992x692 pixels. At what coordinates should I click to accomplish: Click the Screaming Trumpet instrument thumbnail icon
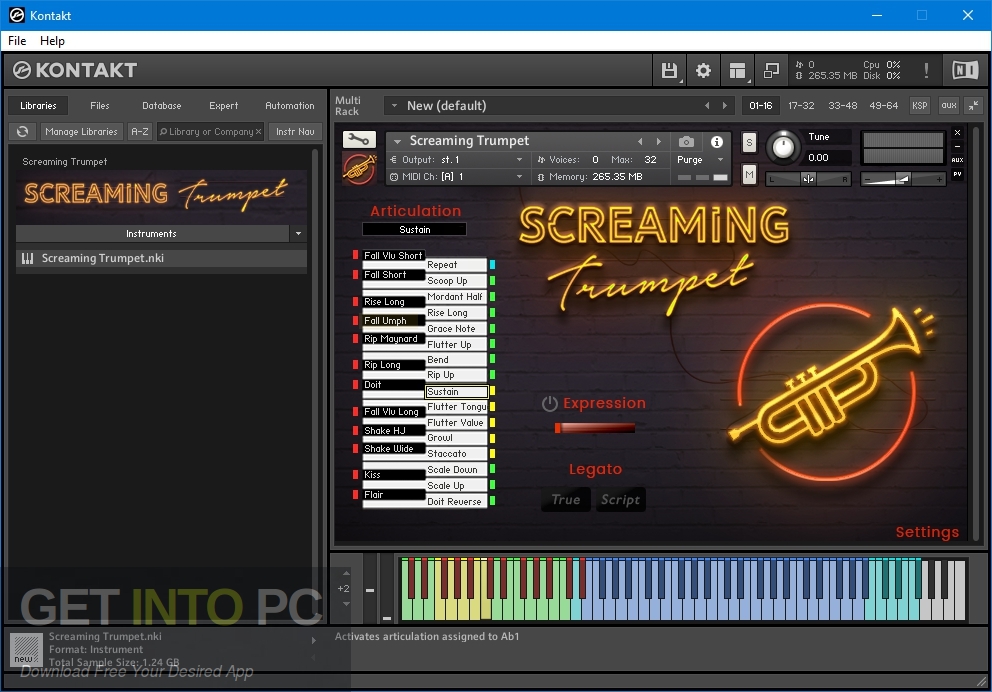(x=359, y=168)
